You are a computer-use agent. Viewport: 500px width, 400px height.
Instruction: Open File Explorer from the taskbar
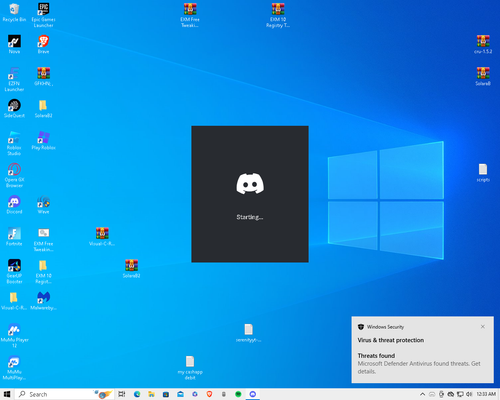tap(151, 394)
